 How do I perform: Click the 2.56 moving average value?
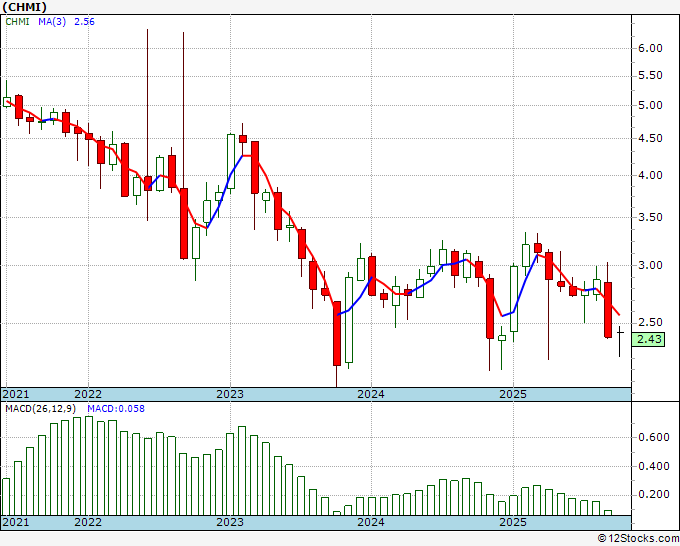click(x=84, y=22)
